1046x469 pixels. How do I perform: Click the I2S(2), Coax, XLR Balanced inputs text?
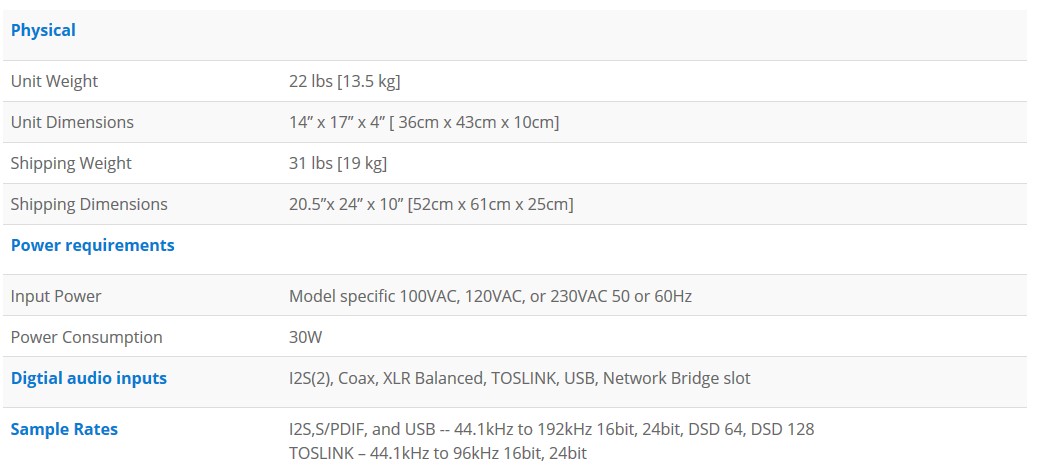386,378
